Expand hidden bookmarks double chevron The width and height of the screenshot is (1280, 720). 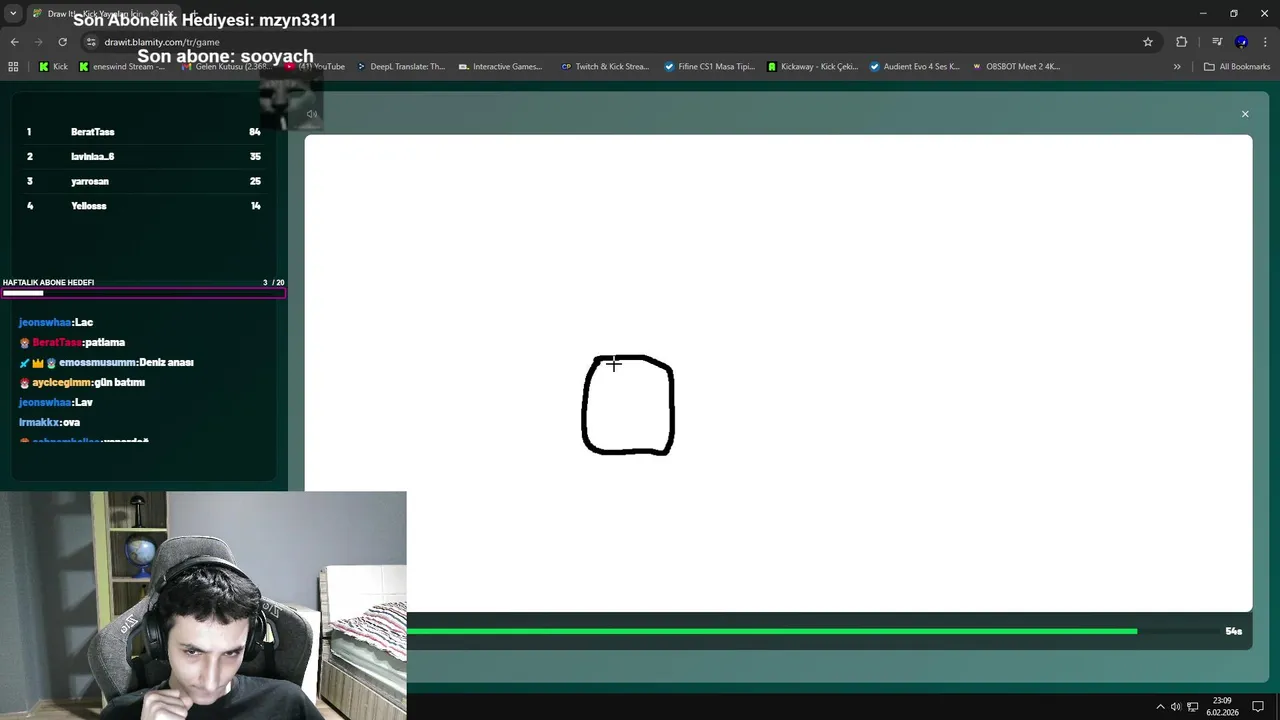click(1177, 67)
